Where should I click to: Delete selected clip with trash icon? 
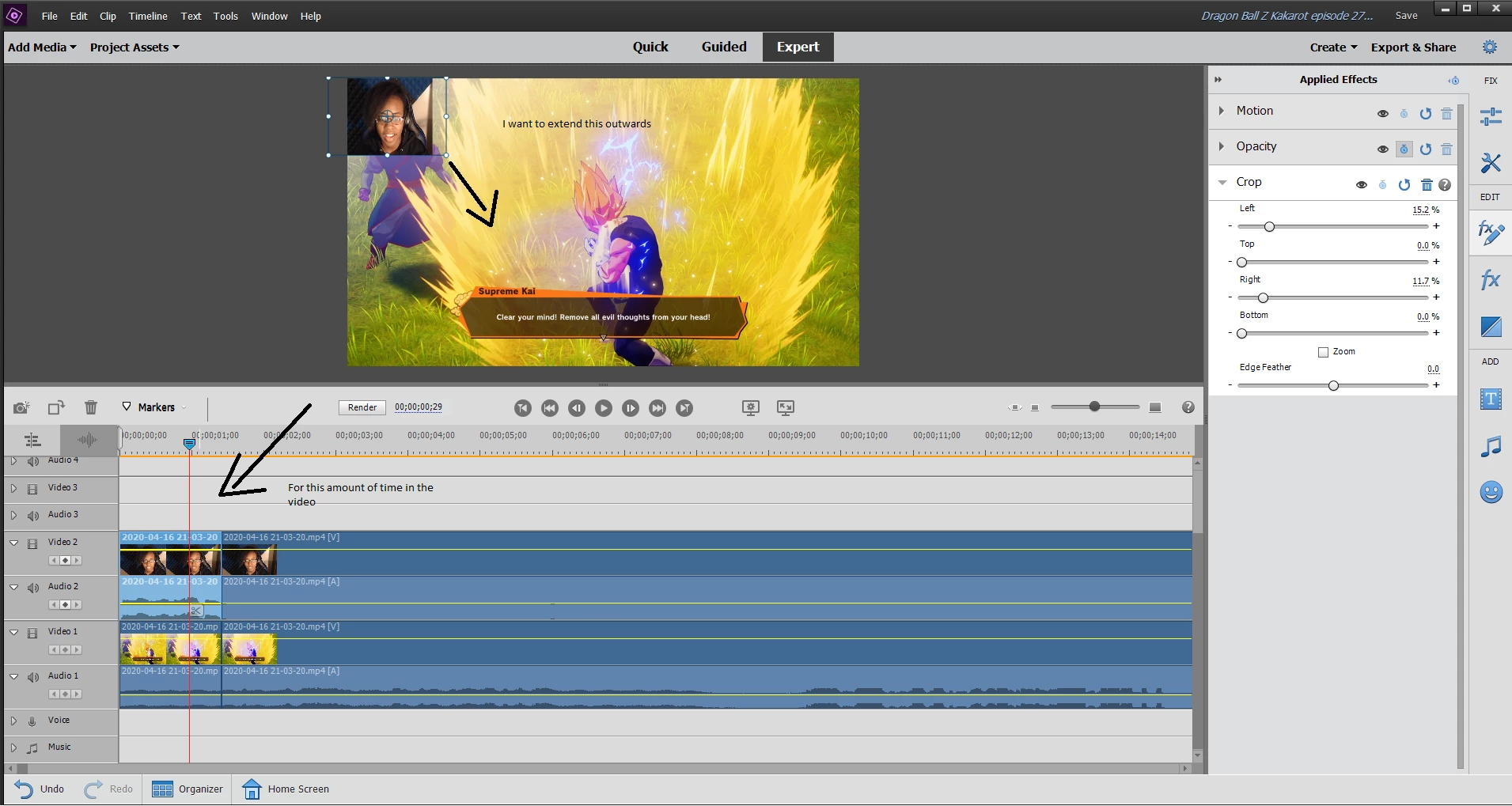91,407
